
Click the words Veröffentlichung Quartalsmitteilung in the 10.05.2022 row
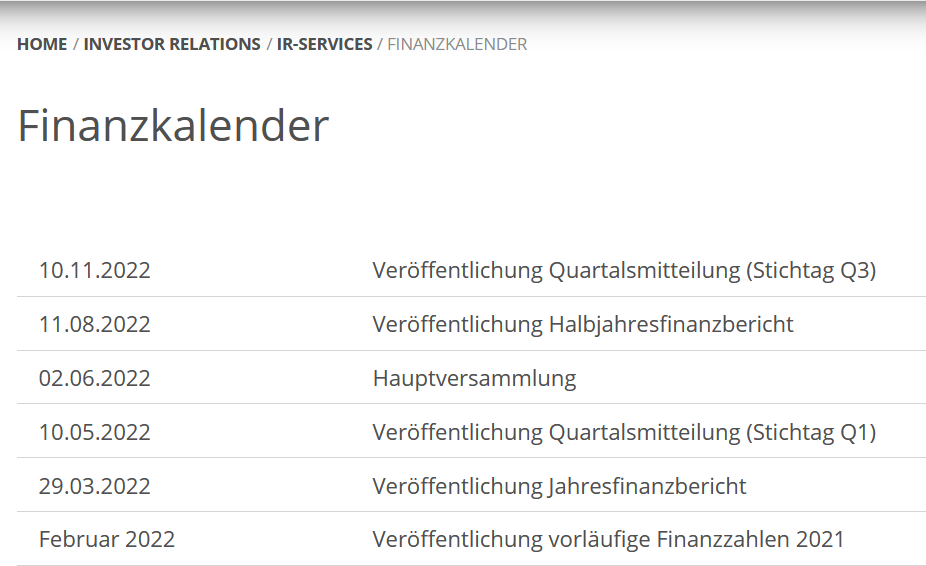(x=556, y=432)
